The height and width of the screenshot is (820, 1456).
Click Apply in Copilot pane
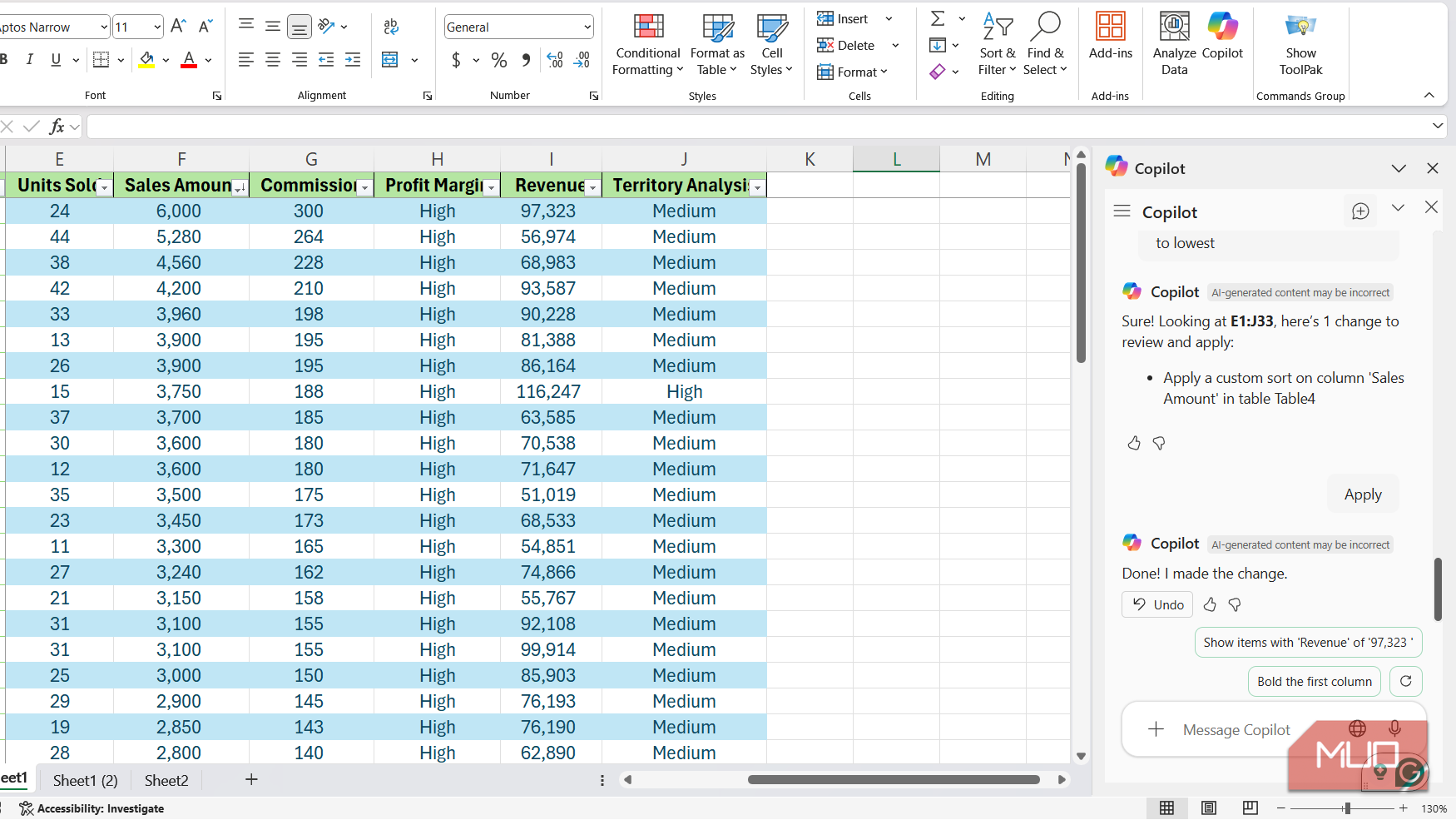tap(1363, 494)
